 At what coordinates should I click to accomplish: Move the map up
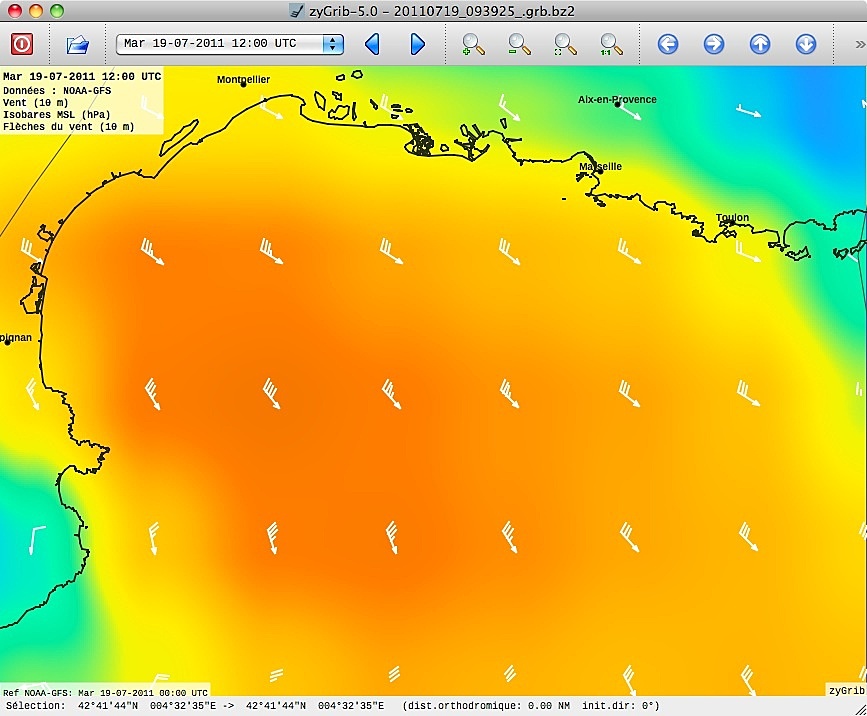click(760, 44)
